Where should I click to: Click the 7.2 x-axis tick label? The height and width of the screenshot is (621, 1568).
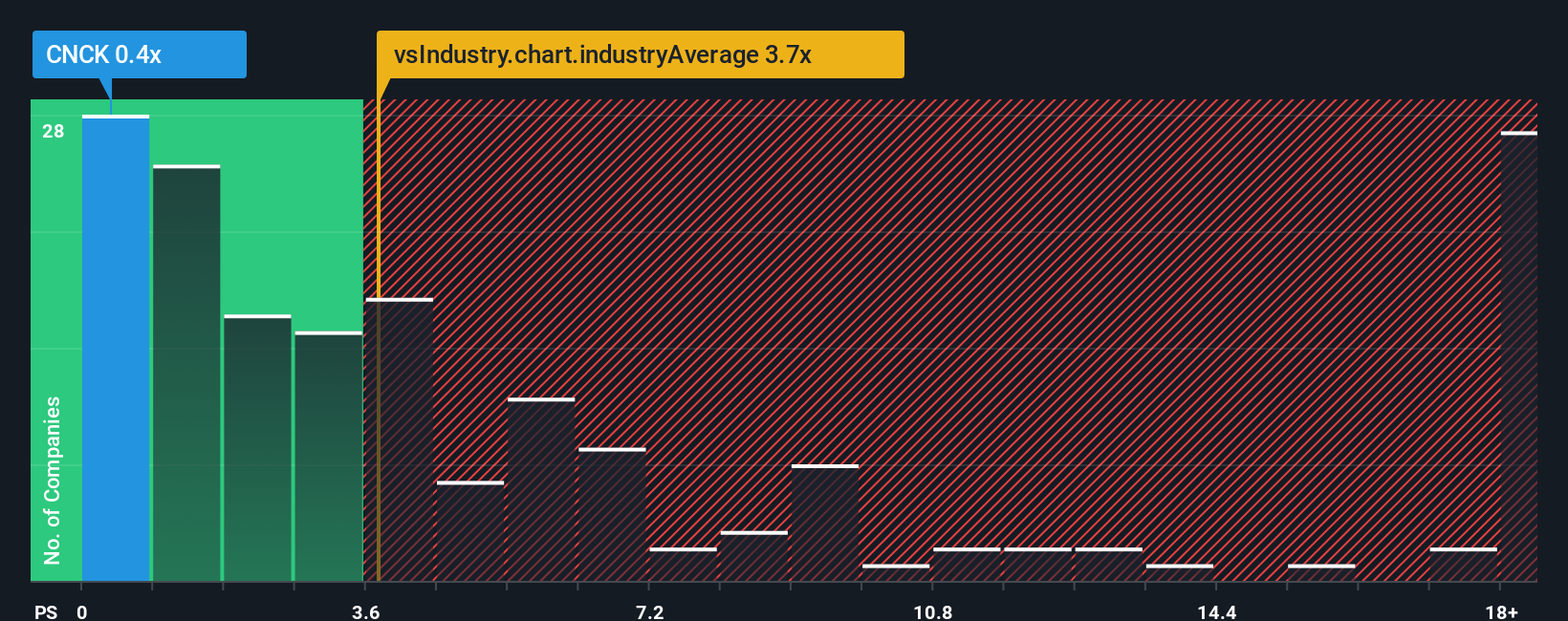coord(649,611)
